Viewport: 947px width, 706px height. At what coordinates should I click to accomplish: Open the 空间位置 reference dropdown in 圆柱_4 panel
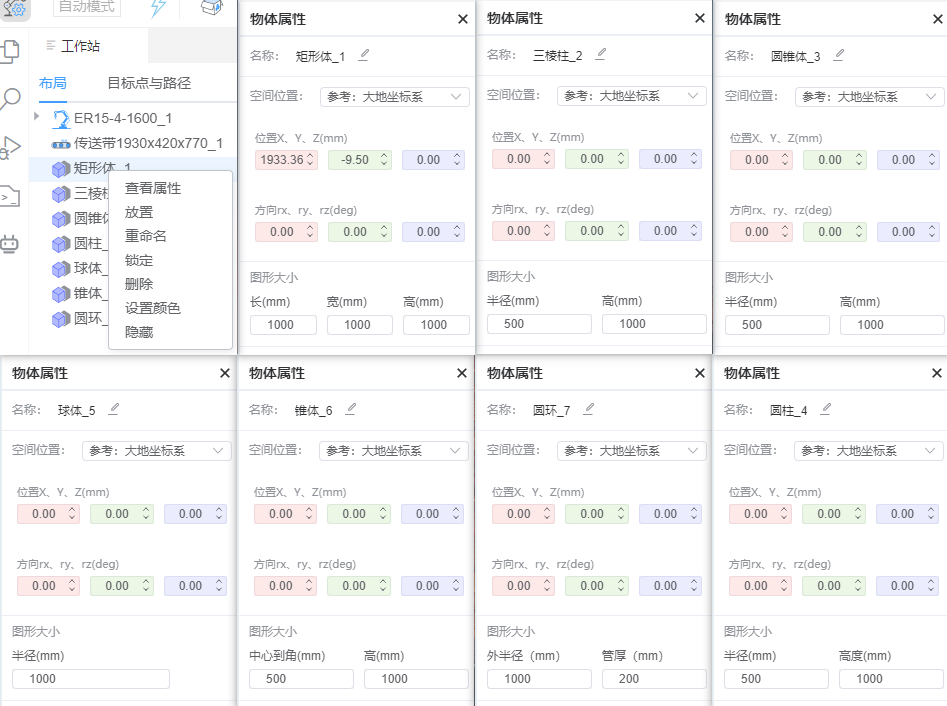pyautogui.click(x=868, y=450)
